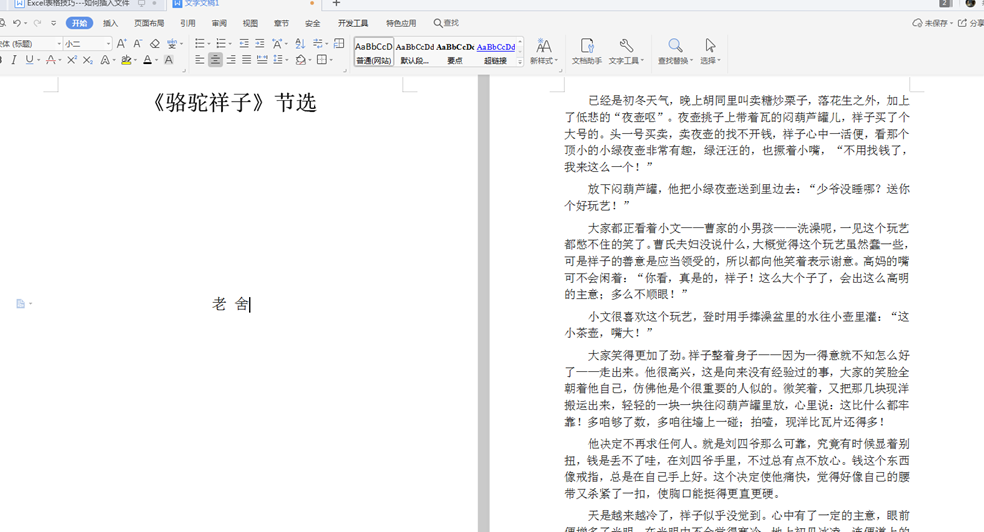Apply the 超链接 style
The height and width of the screenshot is (532, 984).
[495, 52]
